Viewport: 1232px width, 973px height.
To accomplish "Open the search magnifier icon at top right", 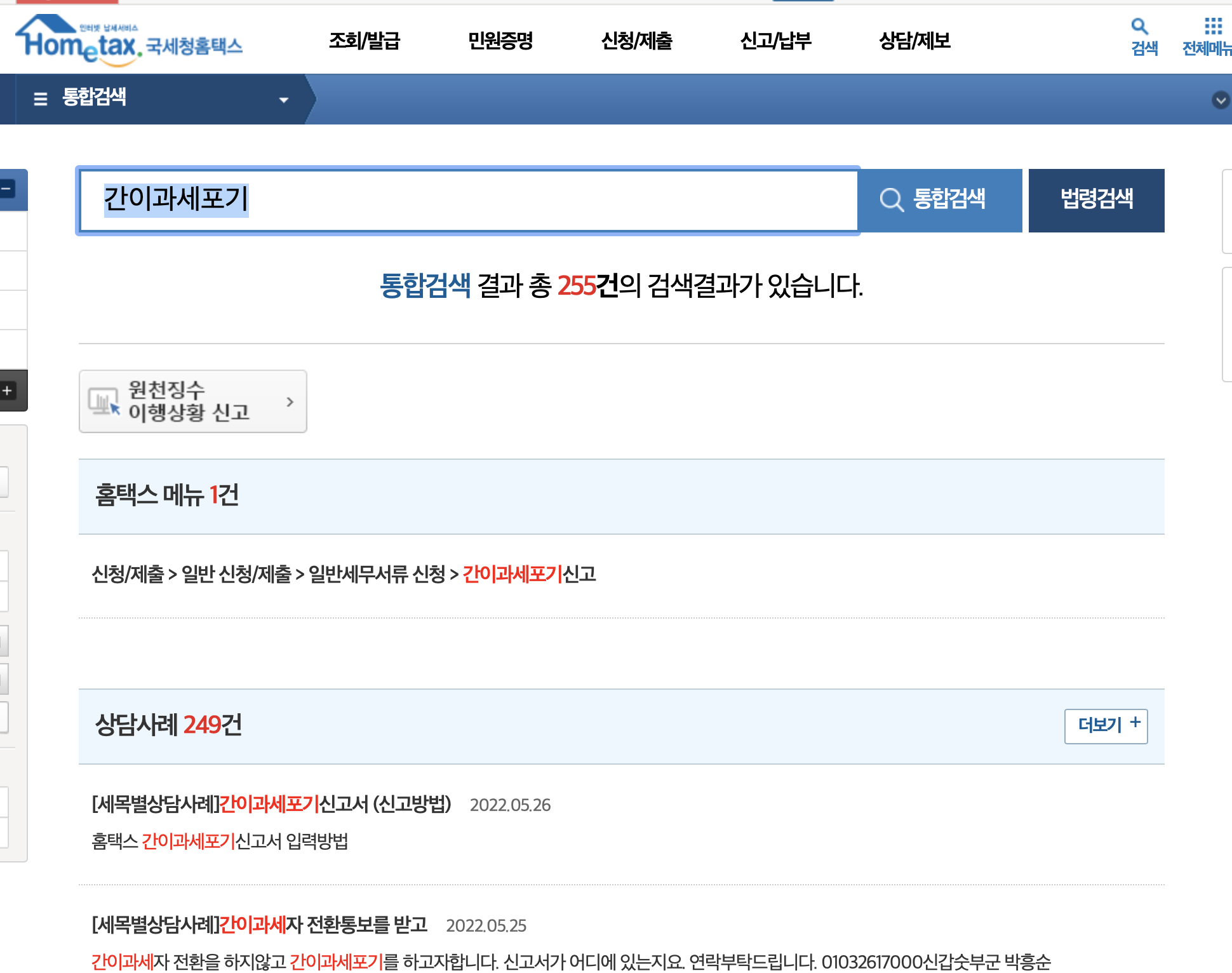I will click(x=1139, y=27).
